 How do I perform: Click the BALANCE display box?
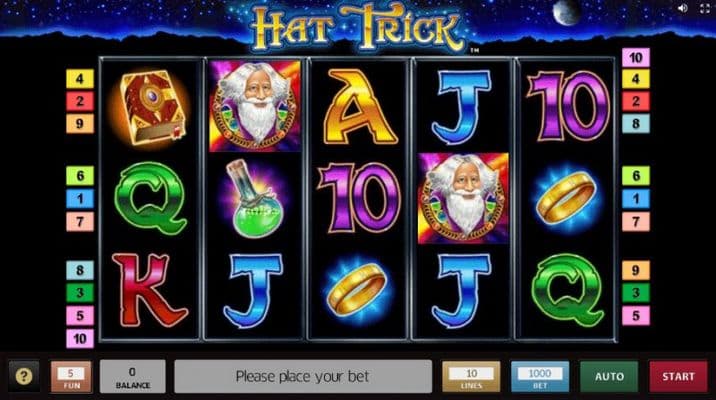(x=132, y=376)
